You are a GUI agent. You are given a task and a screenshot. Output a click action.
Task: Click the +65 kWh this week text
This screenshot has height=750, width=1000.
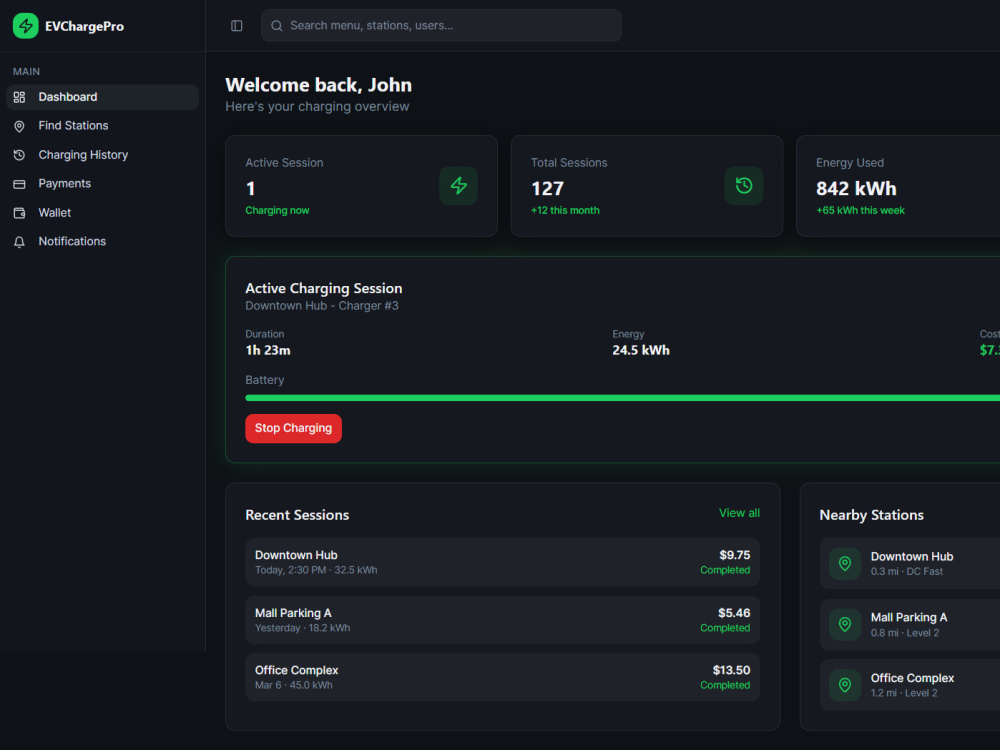pos(860,210)
